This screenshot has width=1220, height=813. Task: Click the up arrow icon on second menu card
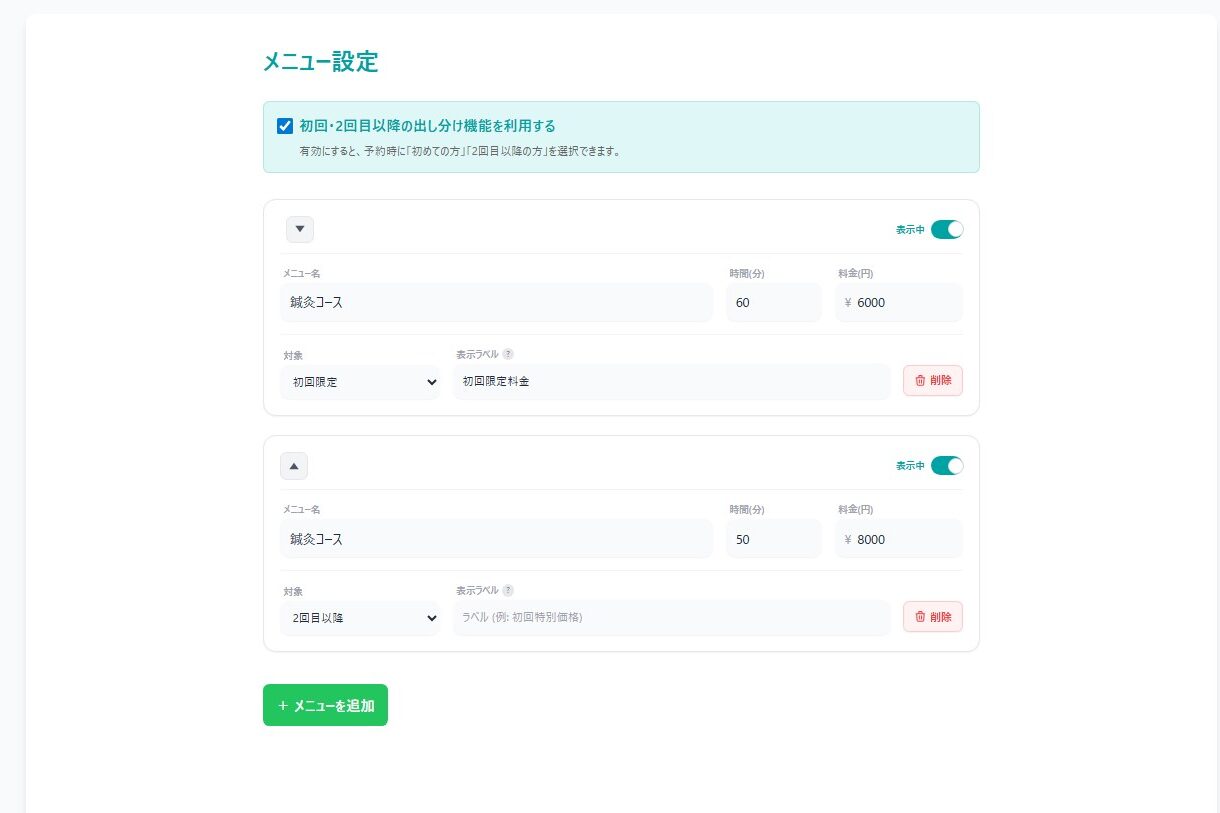pos(294,465)
